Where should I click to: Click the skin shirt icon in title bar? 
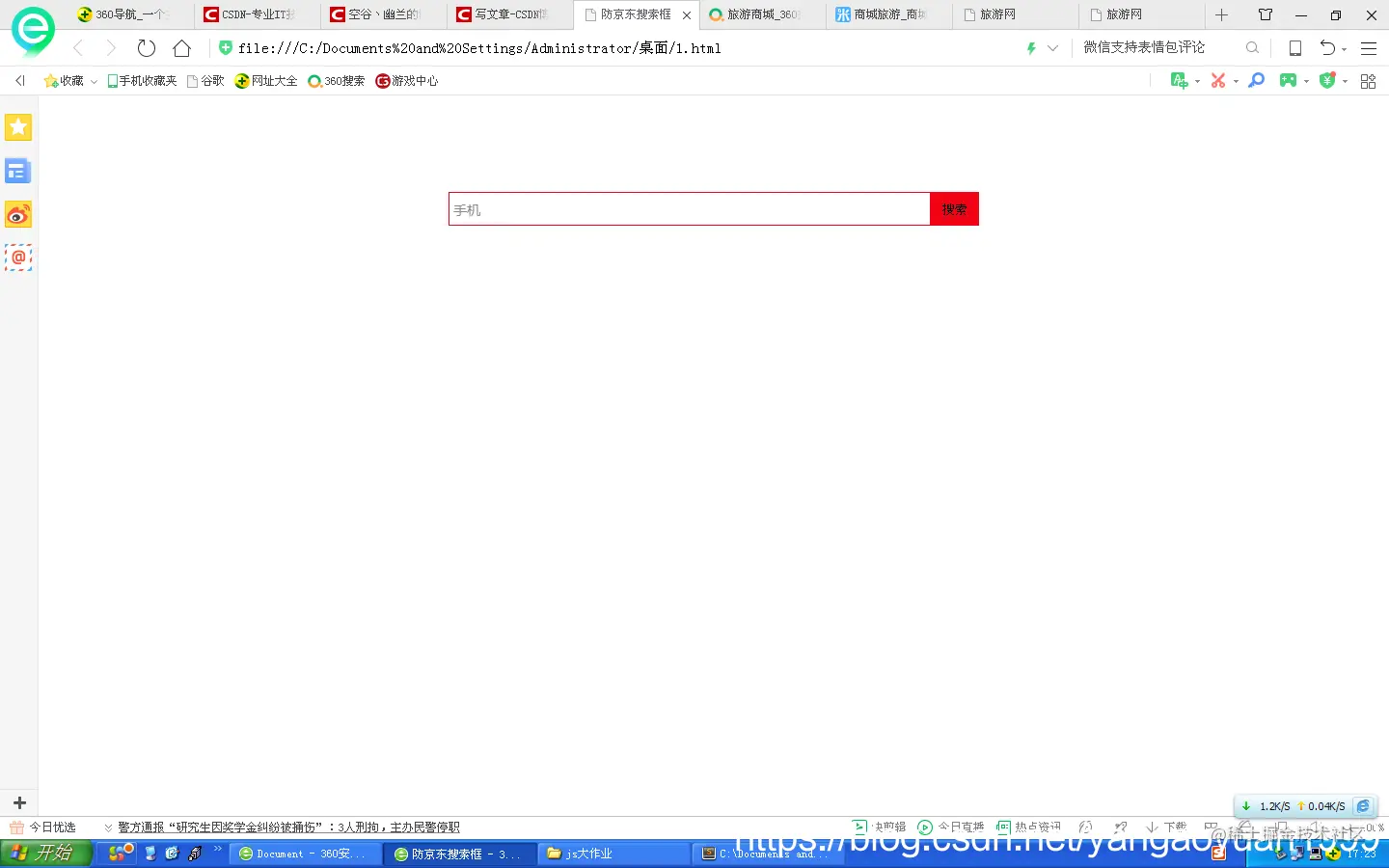pos(1266,14)
